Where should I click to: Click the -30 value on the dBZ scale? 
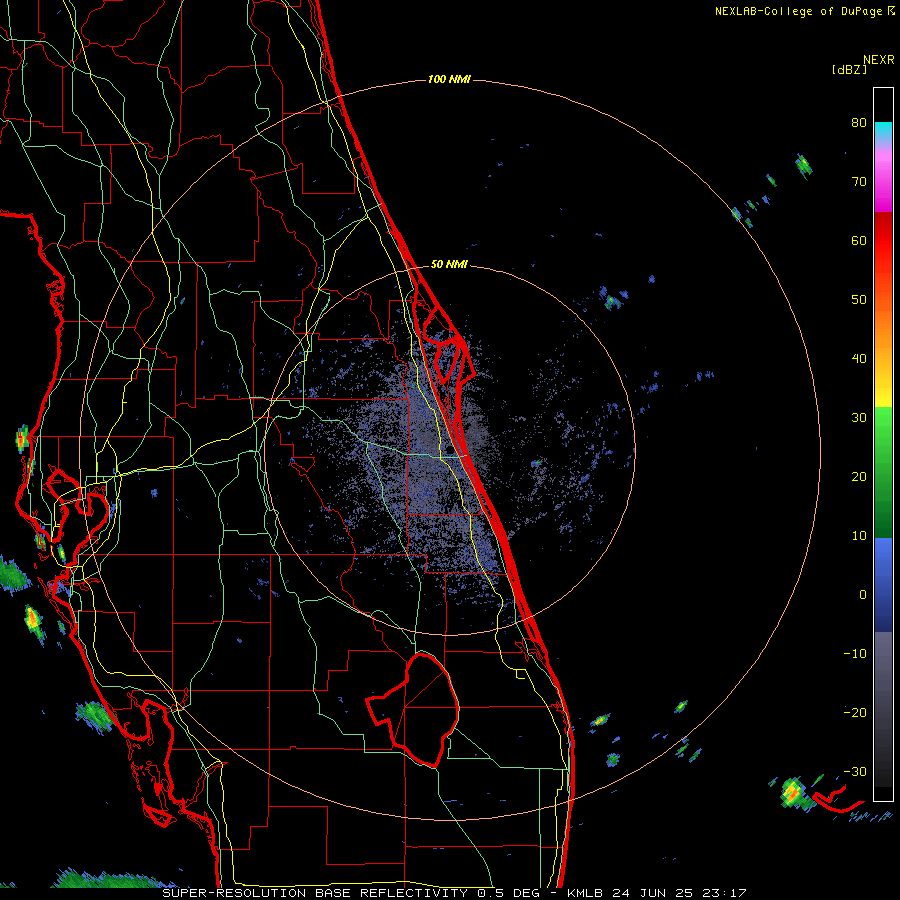coord(855,771)
